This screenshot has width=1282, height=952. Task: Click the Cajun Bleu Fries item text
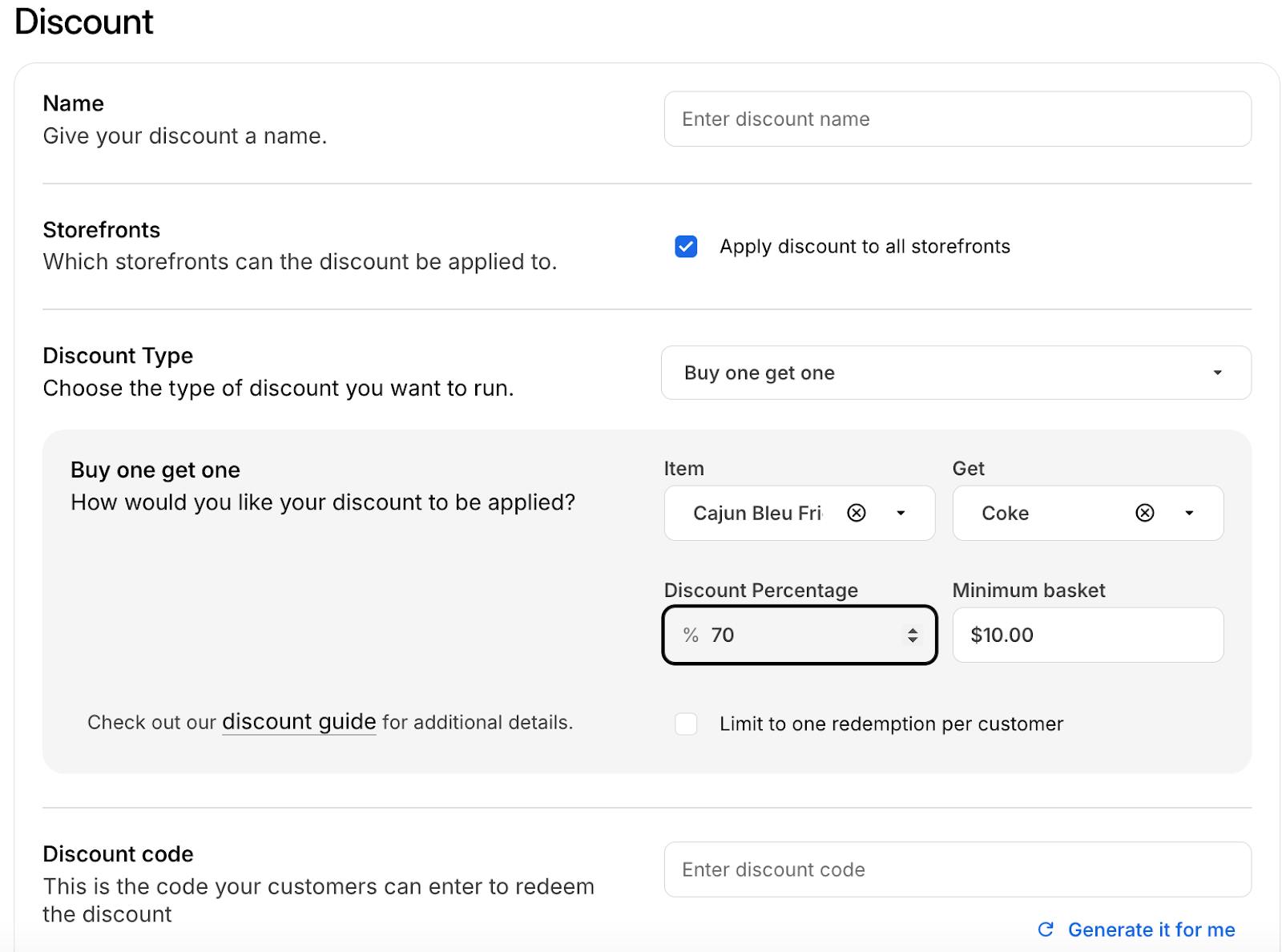click(x=757, y=513)
